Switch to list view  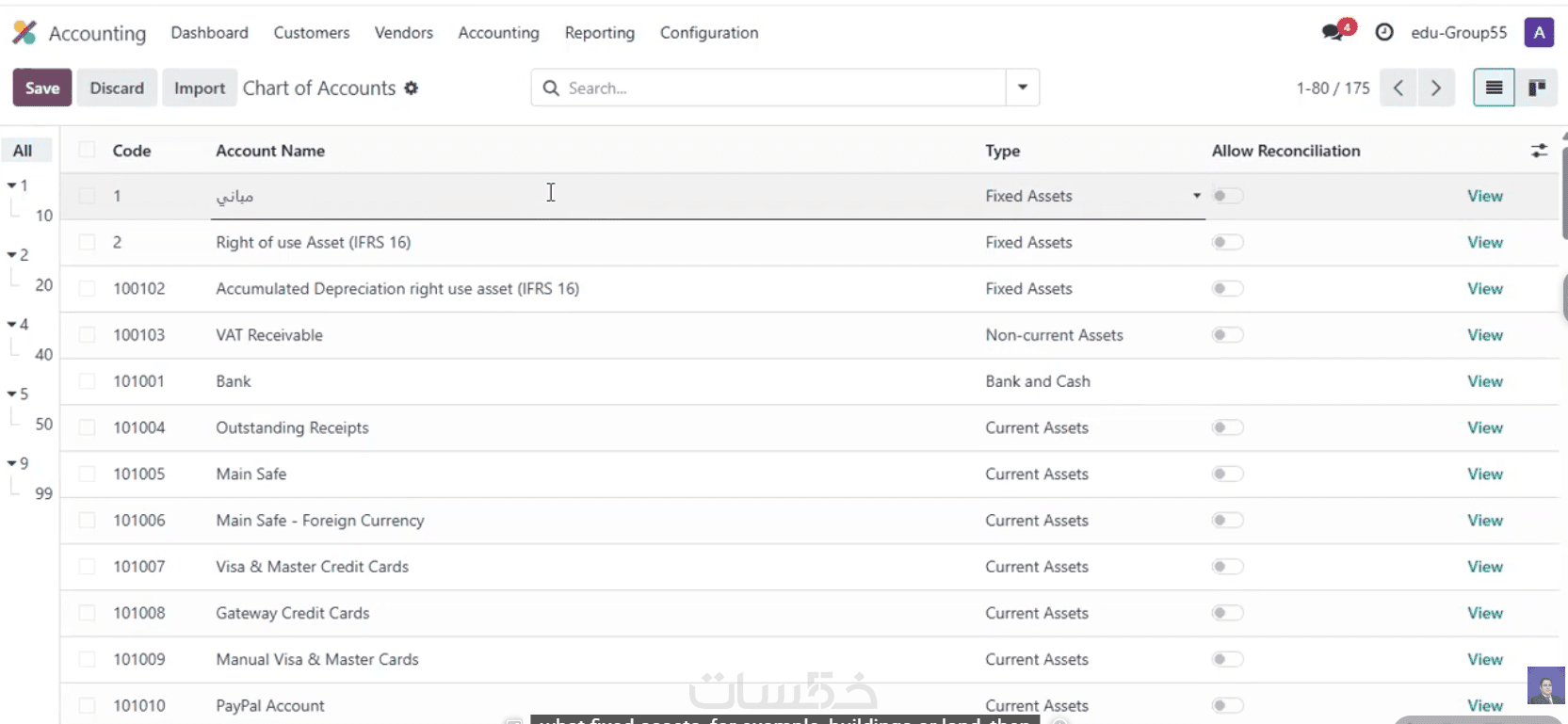1494,88
